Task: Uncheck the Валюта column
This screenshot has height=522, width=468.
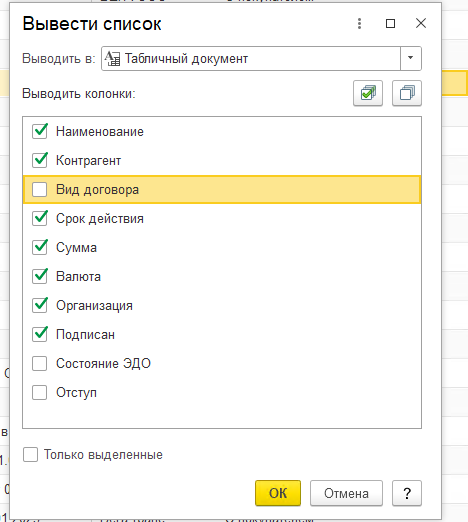Action: click(39, 276)
